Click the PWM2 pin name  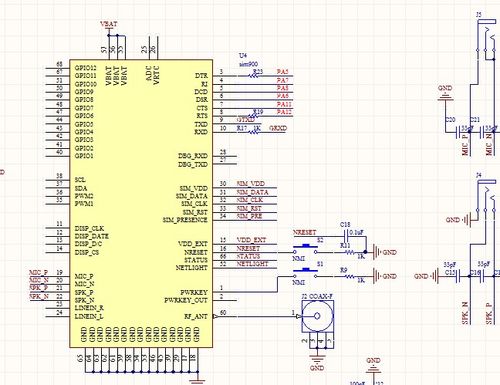tap(84, 196)
